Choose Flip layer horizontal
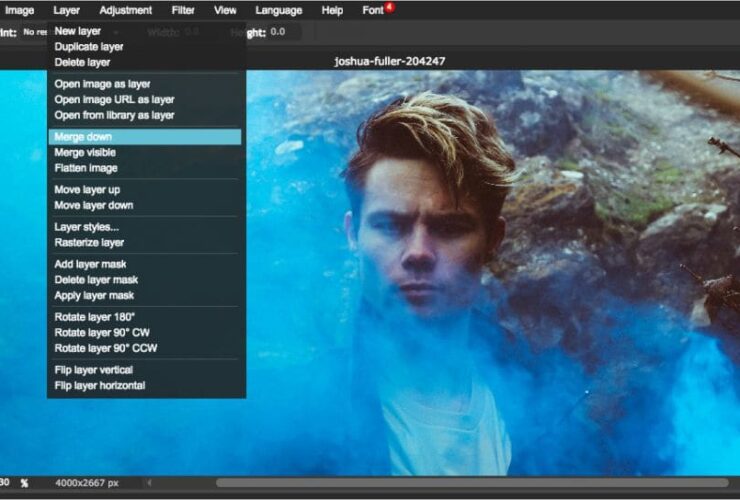 pos(144,386)
